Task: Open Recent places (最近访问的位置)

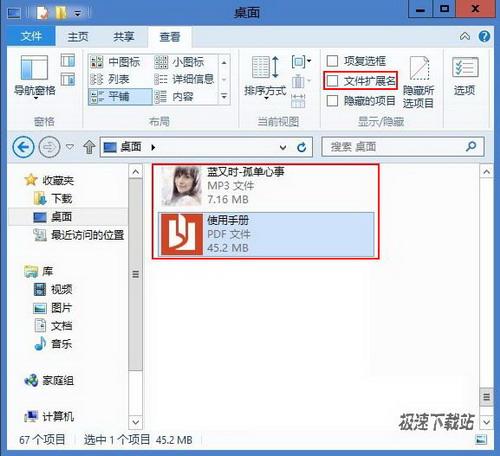Action: point(79,235)
